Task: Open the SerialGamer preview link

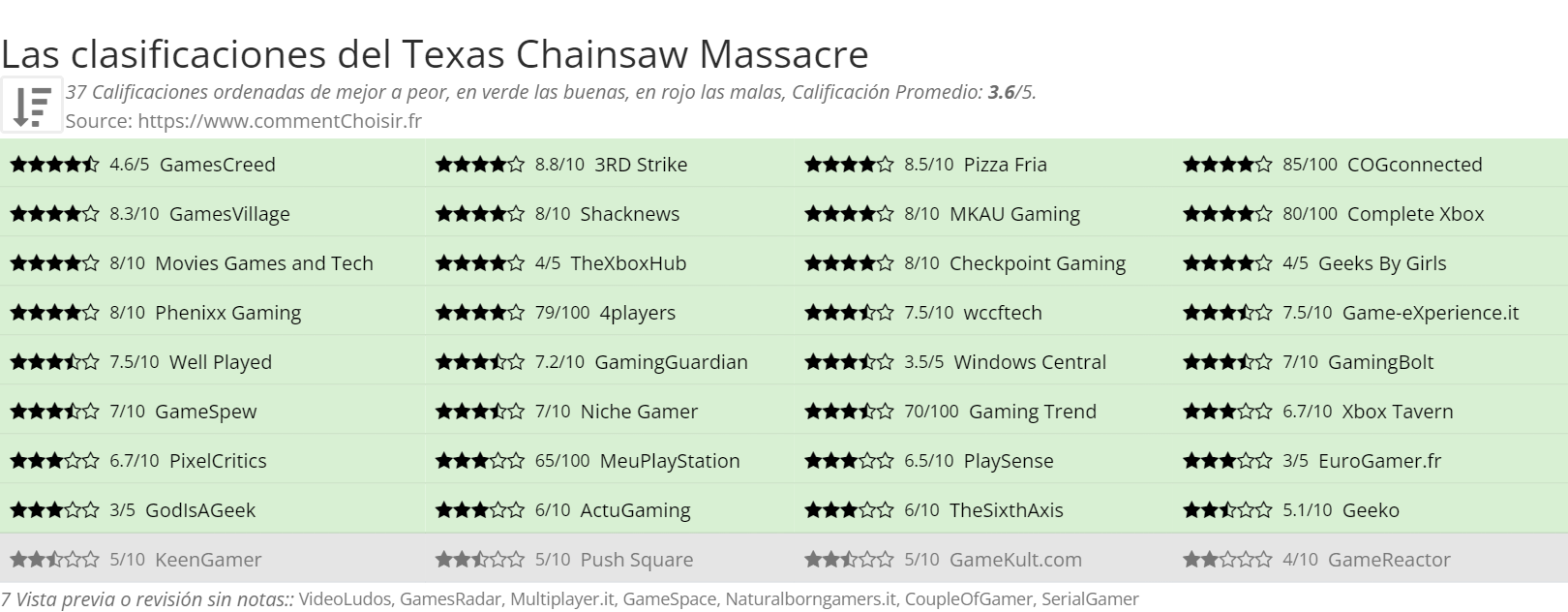Action: (x=1090, y=599)
